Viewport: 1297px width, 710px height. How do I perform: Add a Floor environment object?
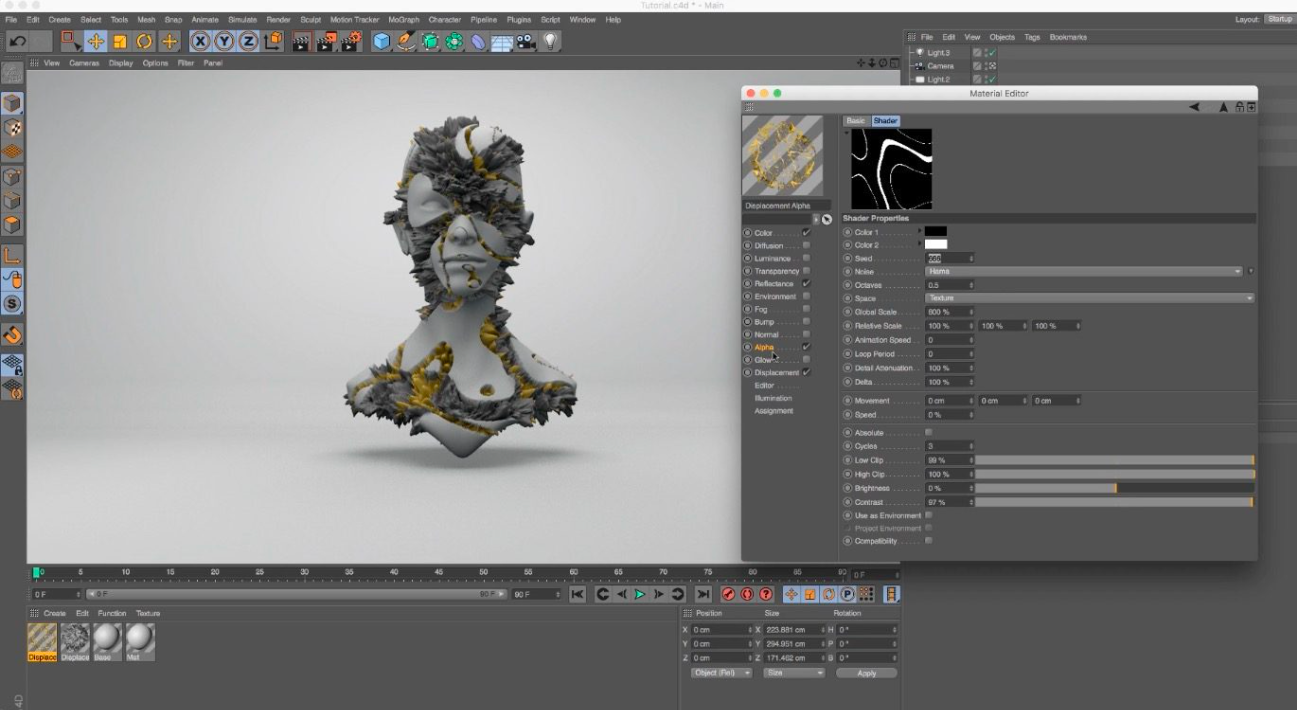point(502,41)
